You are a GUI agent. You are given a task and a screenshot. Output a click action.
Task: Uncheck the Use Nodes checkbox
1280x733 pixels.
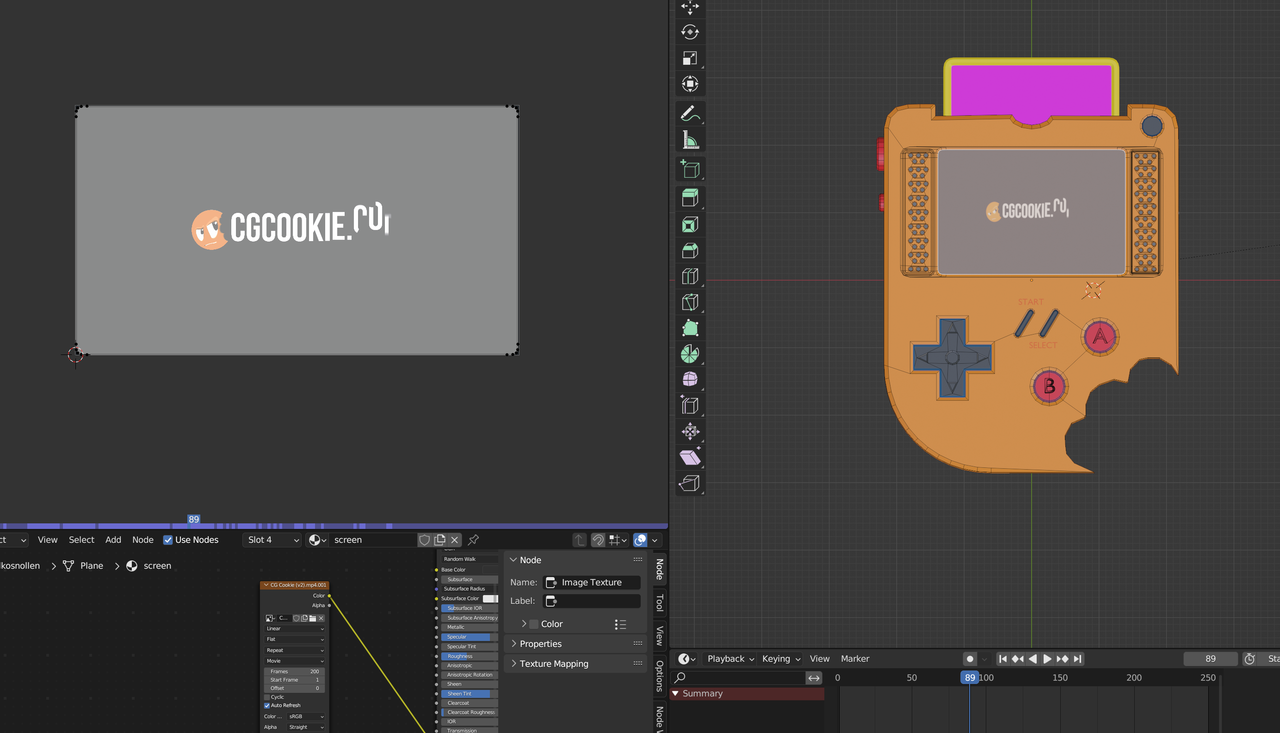pos(168,540)
